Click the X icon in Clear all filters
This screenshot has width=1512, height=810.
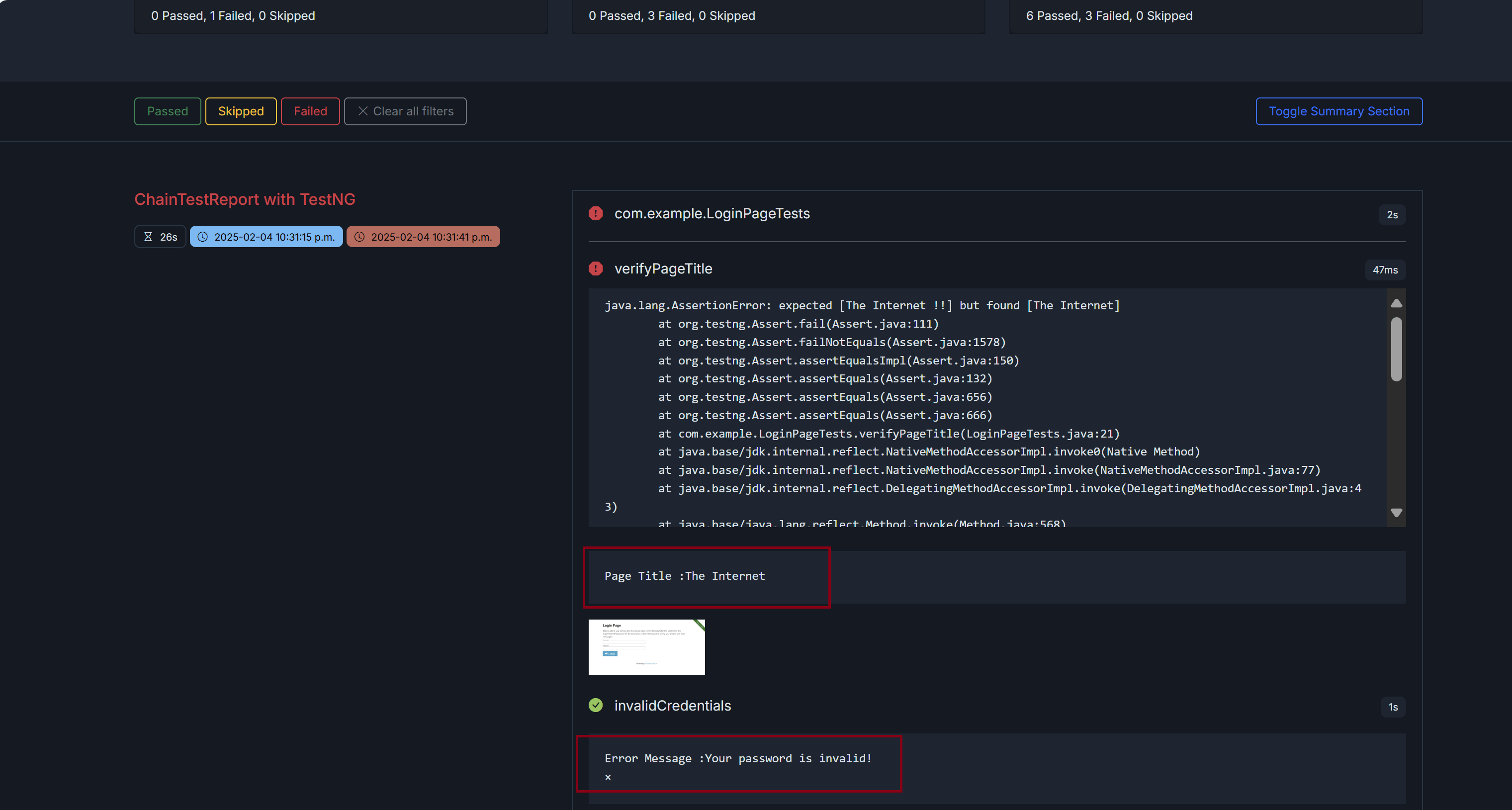click(363, 111)
